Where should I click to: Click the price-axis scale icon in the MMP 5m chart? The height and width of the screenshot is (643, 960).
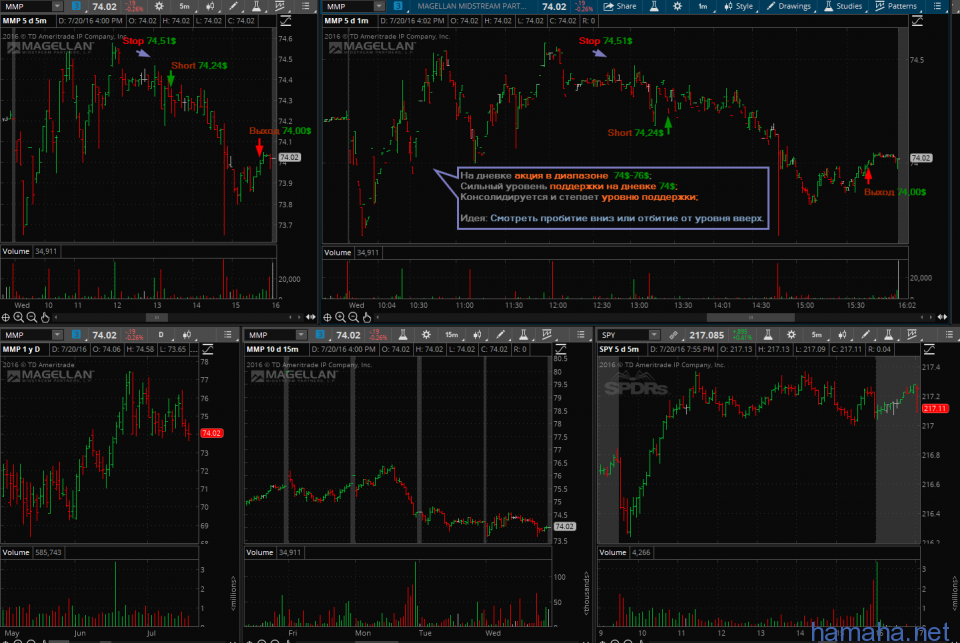point(285,21)
